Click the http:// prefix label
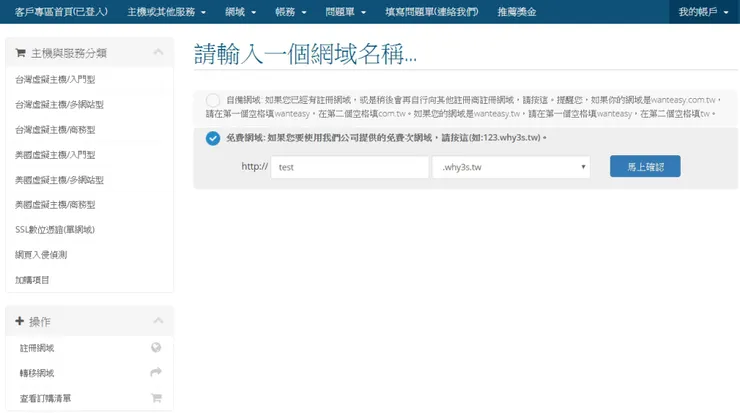 click(254, 166)
